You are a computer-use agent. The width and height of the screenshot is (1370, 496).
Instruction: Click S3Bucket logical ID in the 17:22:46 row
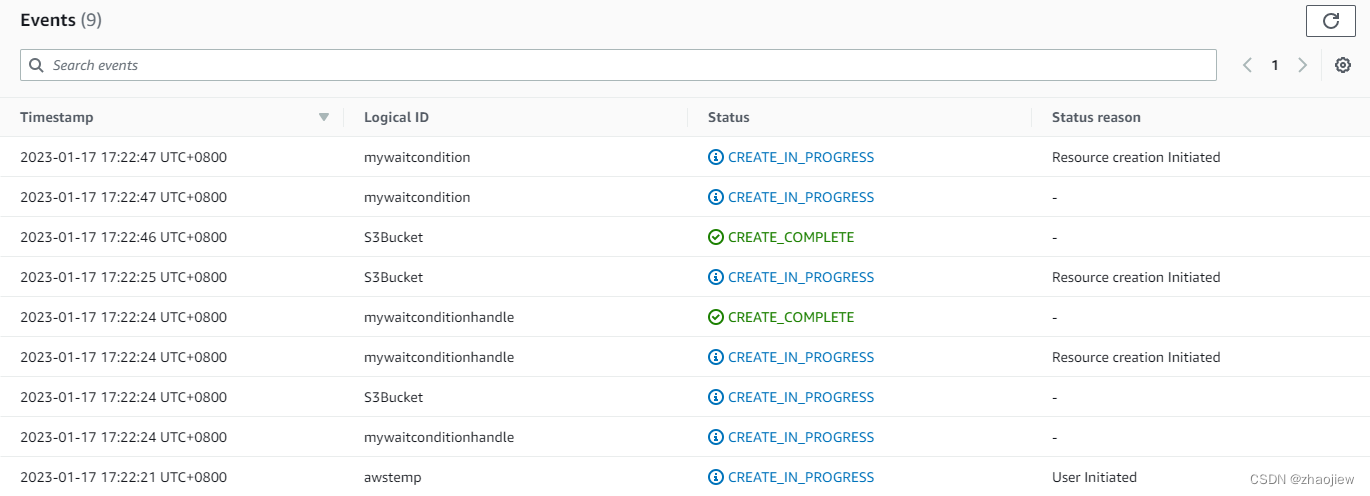point(394,237)
